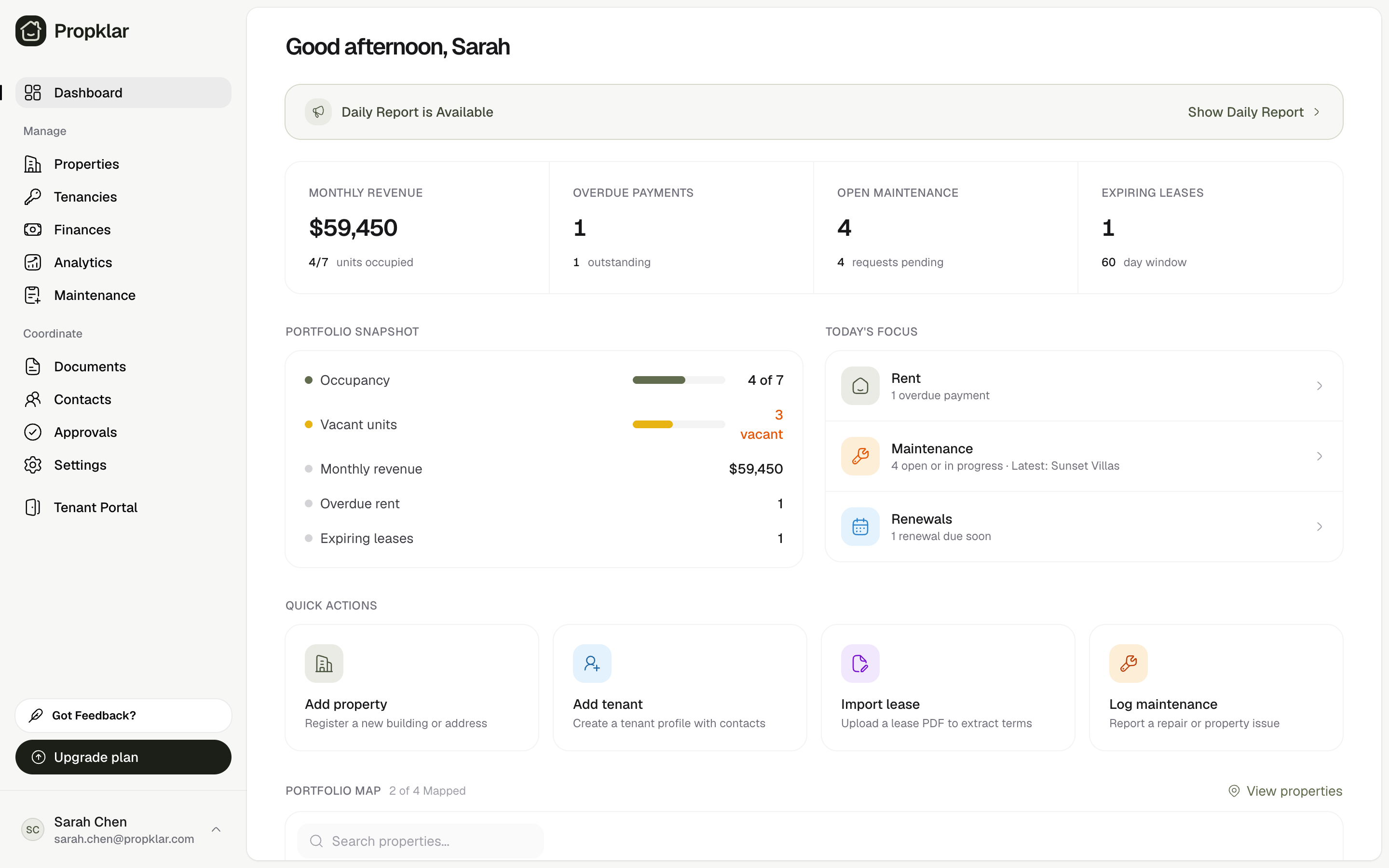Open the Renewals row chevron

click(x=1319, y=527)
